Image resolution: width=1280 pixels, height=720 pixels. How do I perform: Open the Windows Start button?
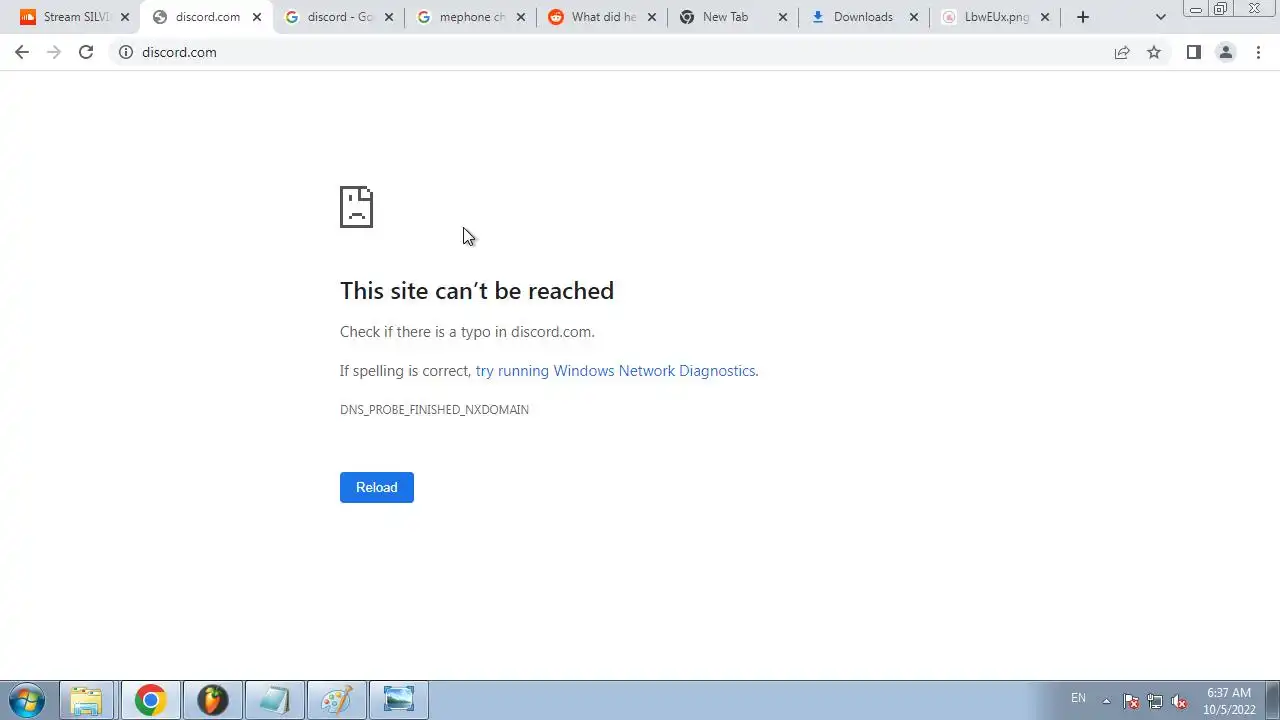[26, 700]
